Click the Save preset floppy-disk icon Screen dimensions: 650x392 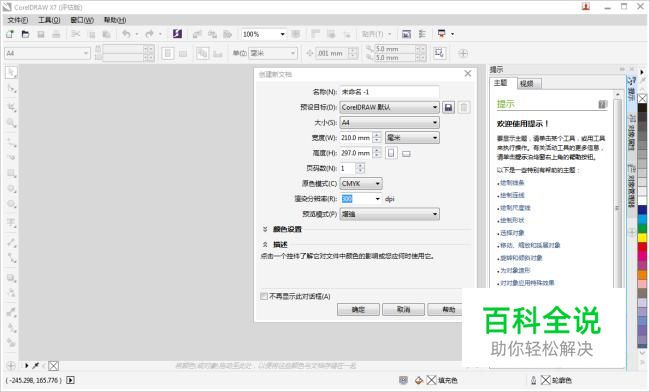(x=448, y=107)
